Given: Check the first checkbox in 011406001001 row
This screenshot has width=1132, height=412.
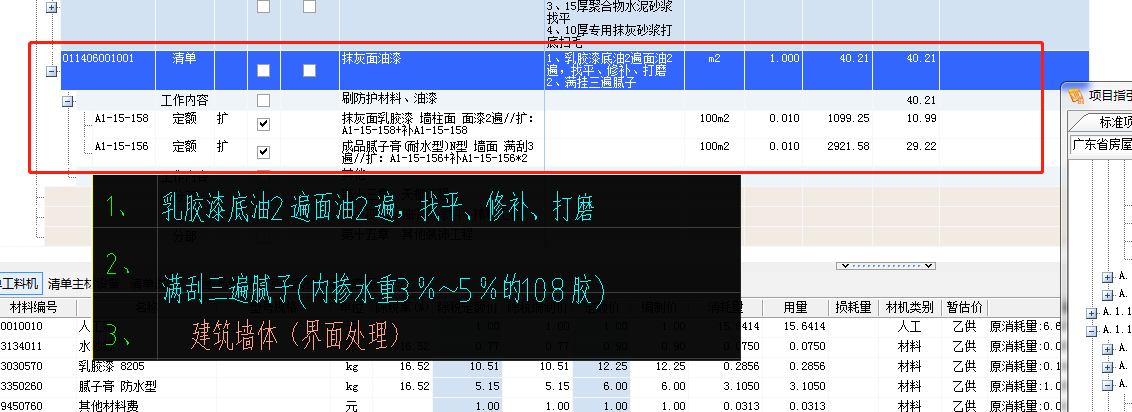Looking at the screenshot, I should (x=264, y=71).
